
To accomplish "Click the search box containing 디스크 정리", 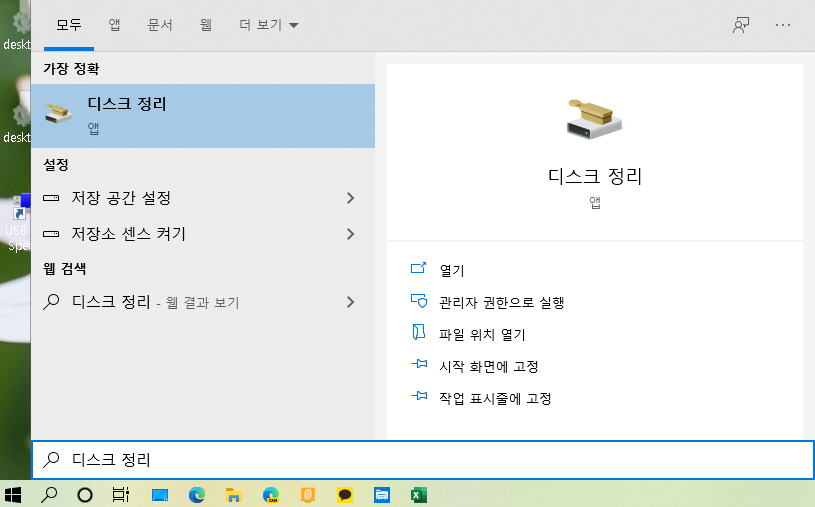I will click(423, 460).
